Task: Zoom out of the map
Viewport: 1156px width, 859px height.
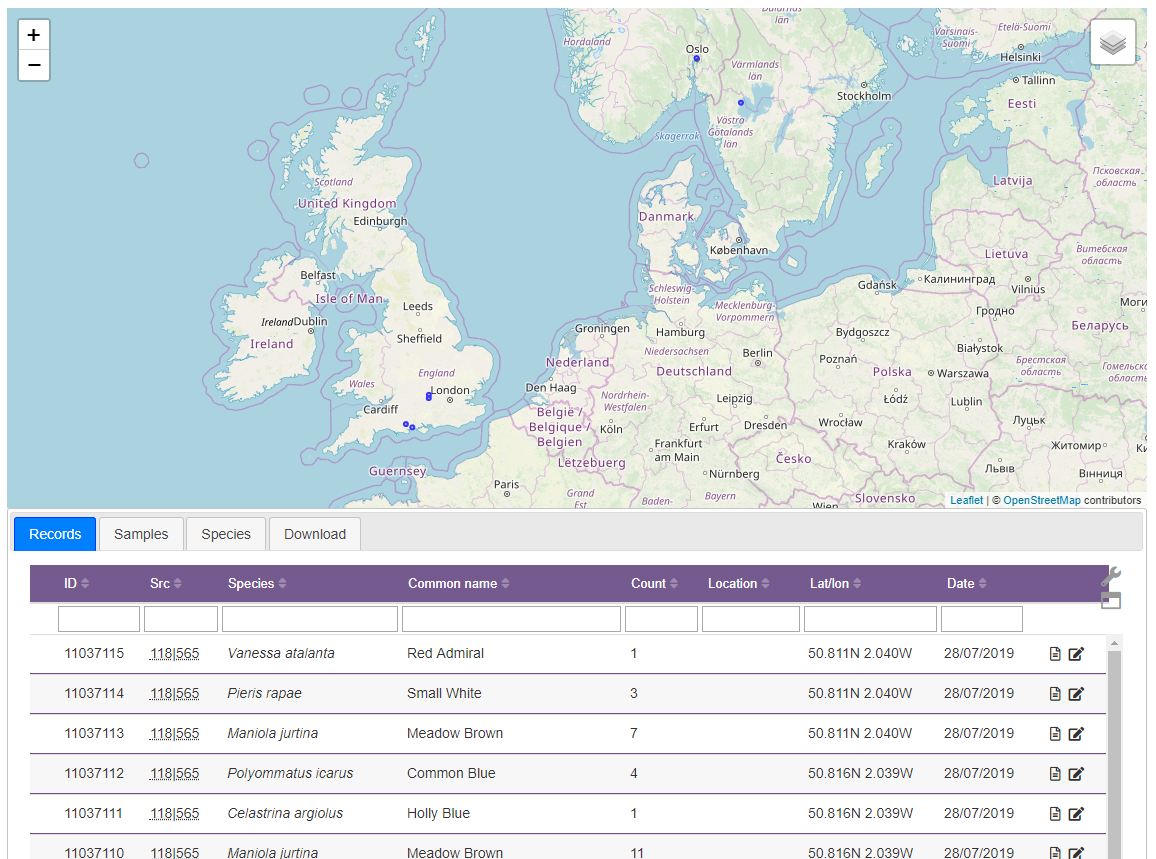Action: [x=34, y=65]
